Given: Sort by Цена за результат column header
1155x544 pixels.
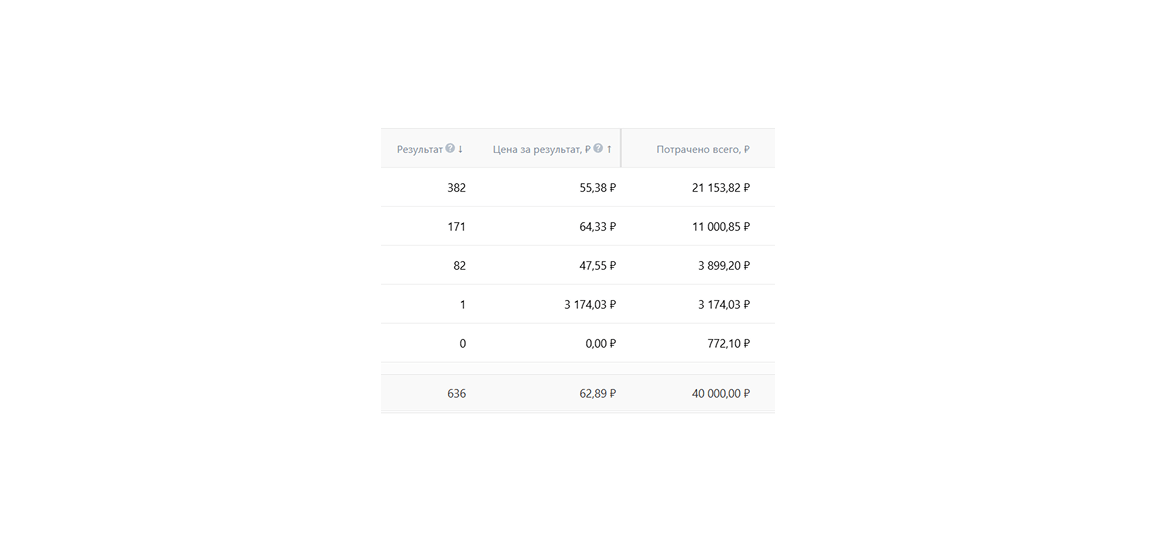Looking at the screenshot, I should pyautogui.click(x=541, y=149).
